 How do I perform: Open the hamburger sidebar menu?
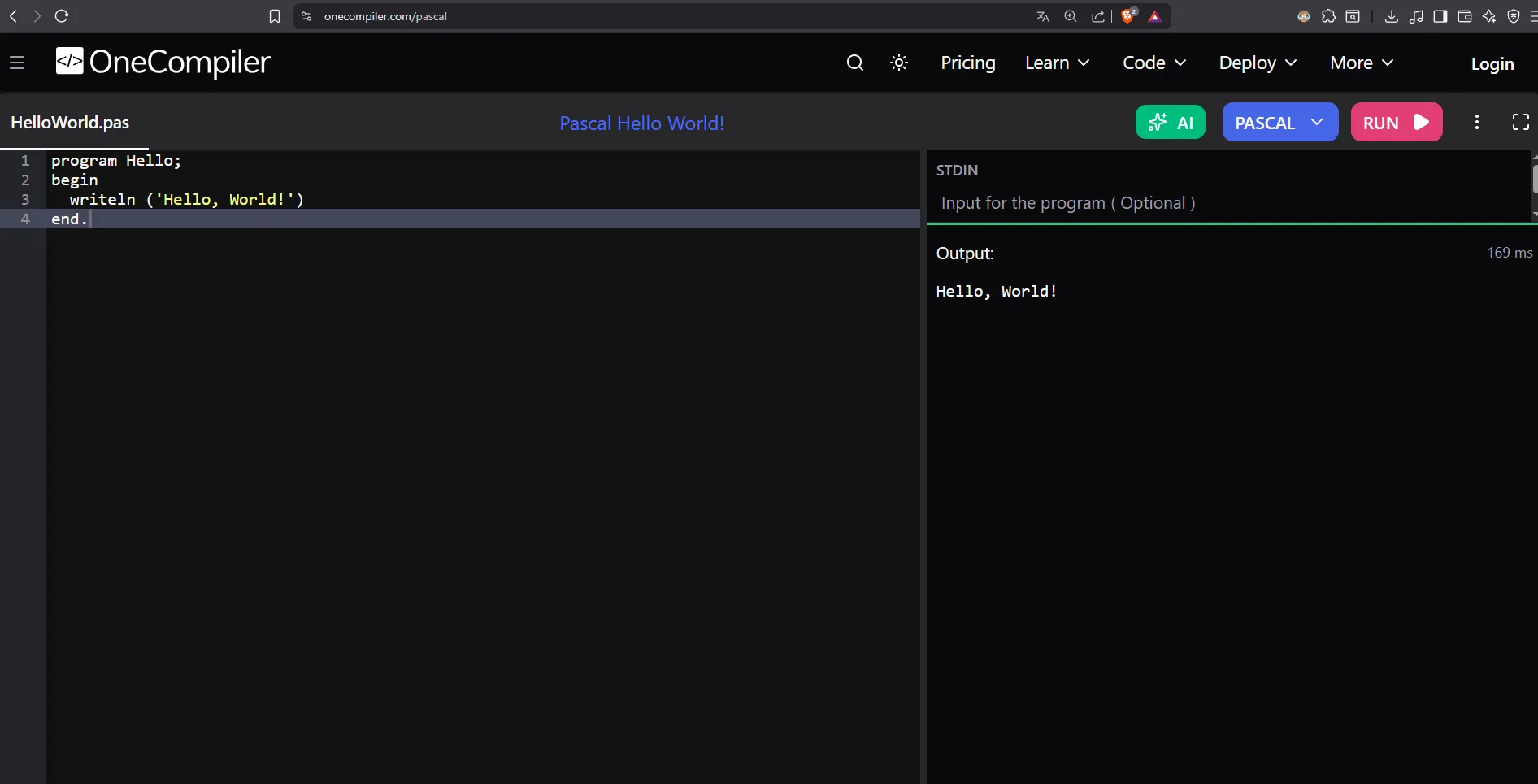pyautogui.click(x=17, y=63)
